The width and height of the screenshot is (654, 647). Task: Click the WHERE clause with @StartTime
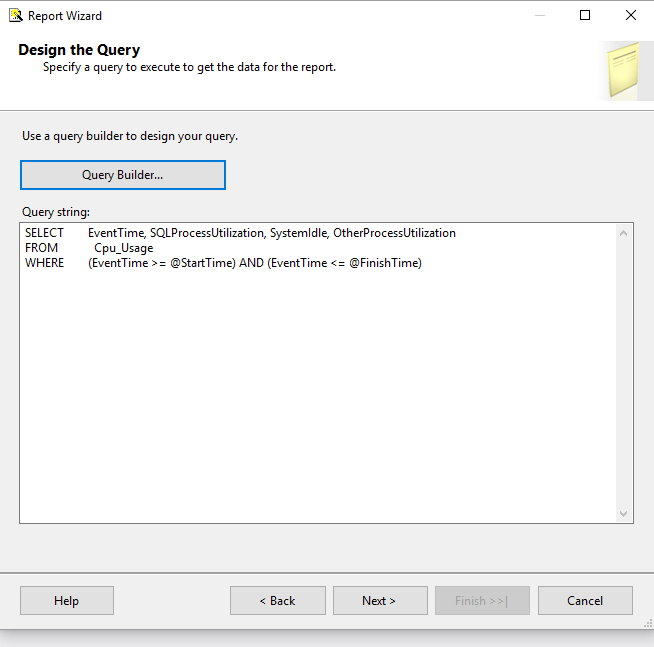[x=223, y=263]
